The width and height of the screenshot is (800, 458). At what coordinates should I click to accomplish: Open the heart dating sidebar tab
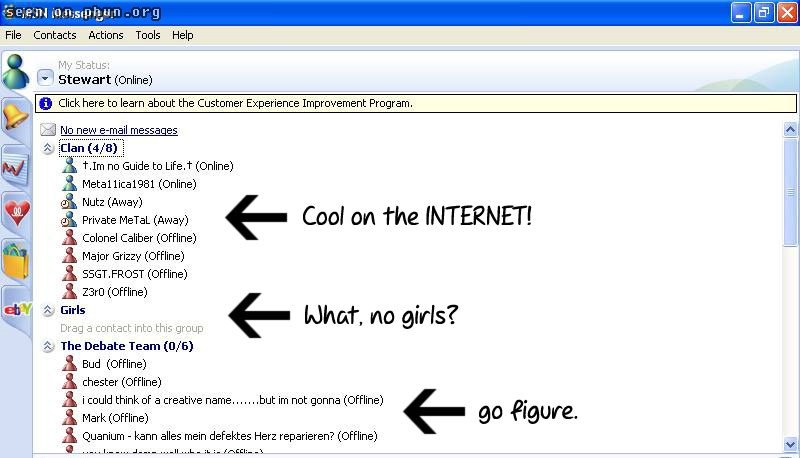(x=16, y=213)
